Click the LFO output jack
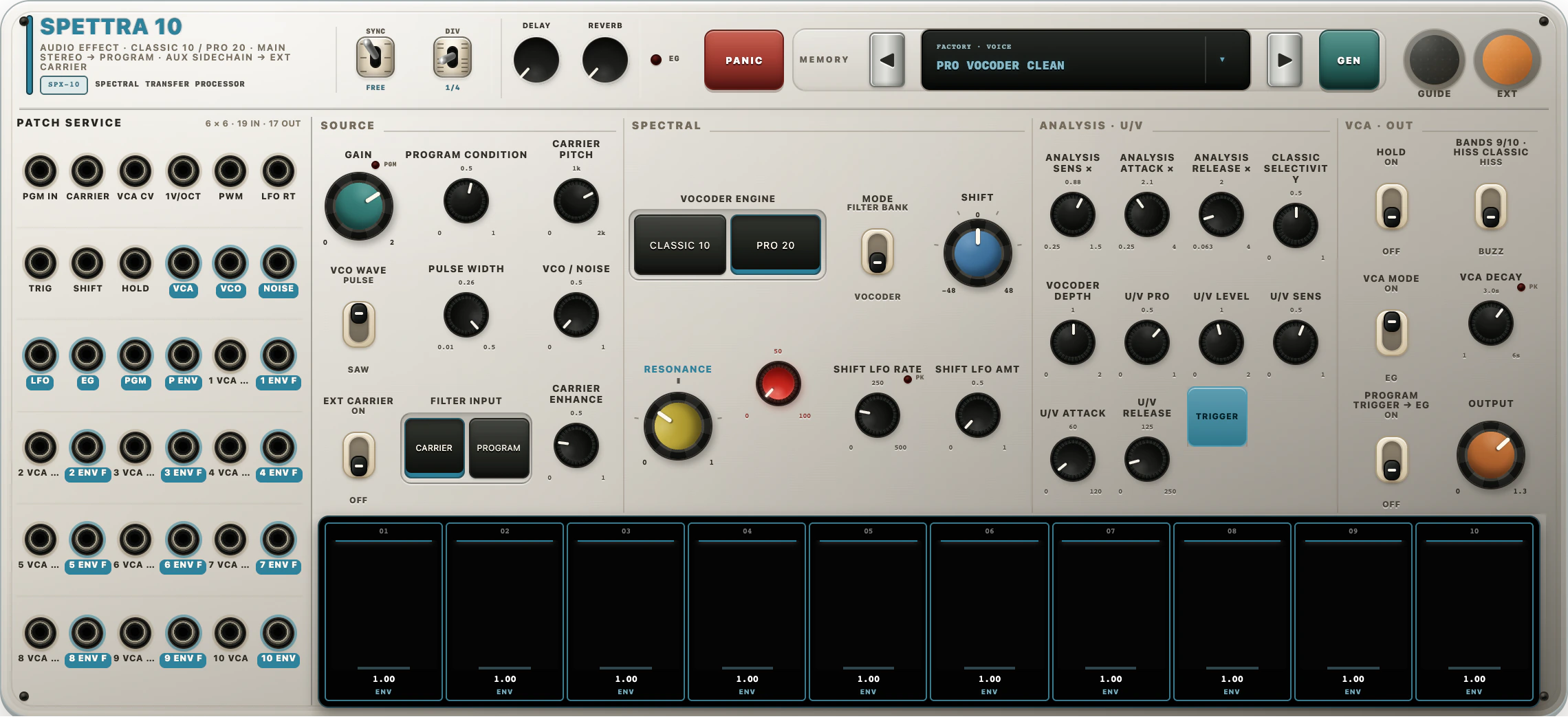The image size is (1568, 719). click(x=40, y=355)
